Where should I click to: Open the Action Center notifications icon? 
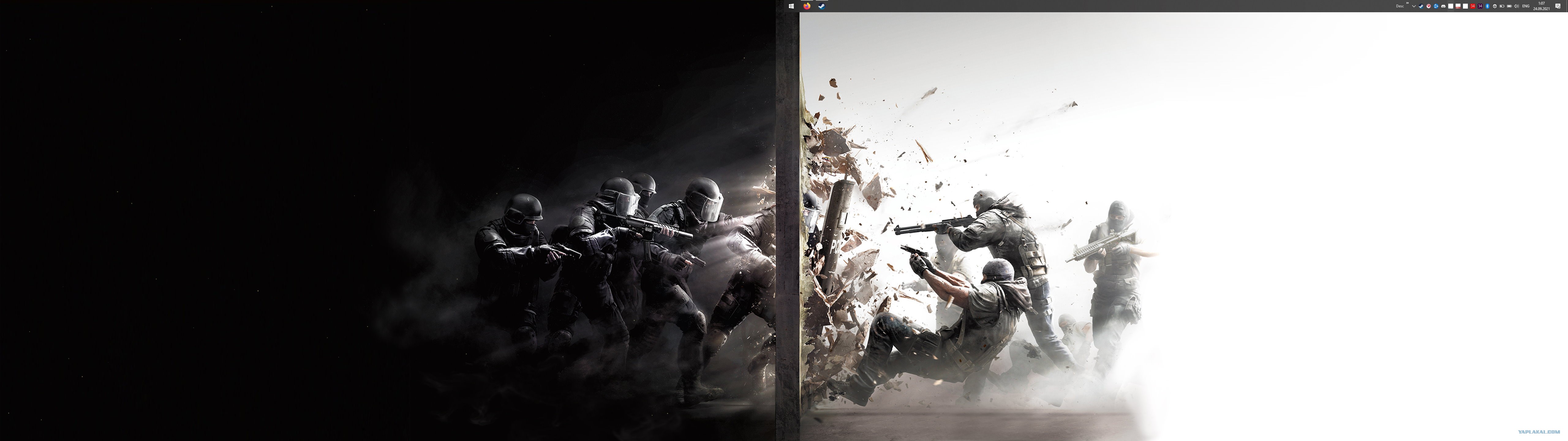click(1558, 6)
